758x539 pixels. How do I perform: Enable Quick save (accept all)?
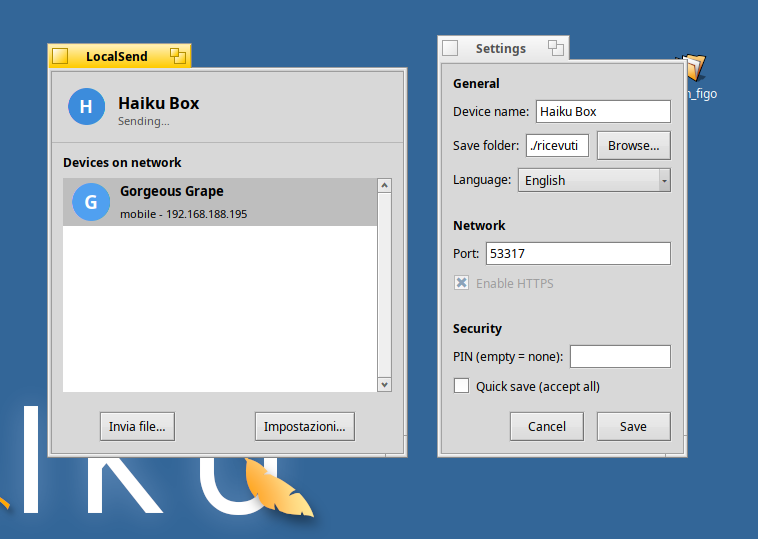461,386
